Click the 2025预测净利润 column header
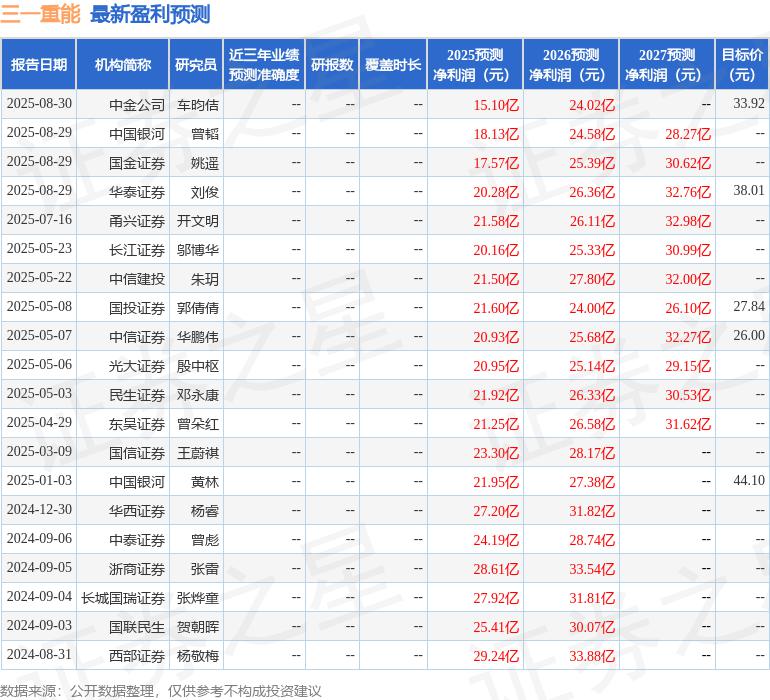Viewport: 770px width, 700px height. (475, 64)
